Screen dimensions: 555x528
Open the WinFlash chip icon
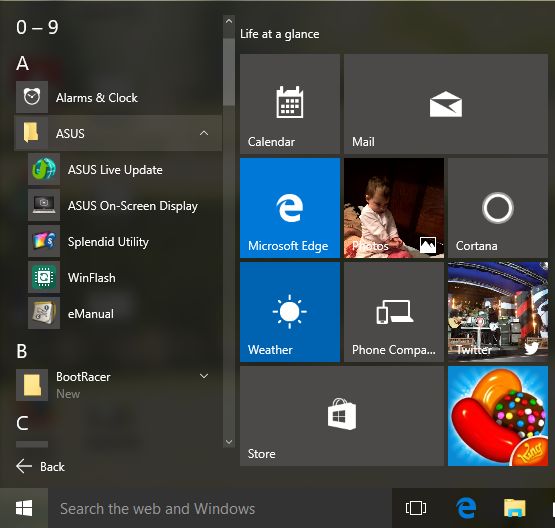[x=44, y=277]
